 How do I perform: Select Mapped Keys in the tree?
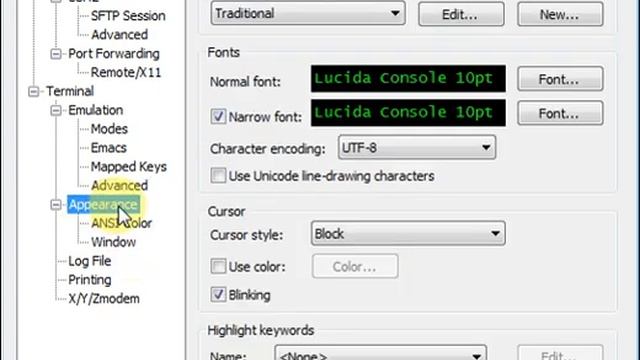tap(129, 167)
